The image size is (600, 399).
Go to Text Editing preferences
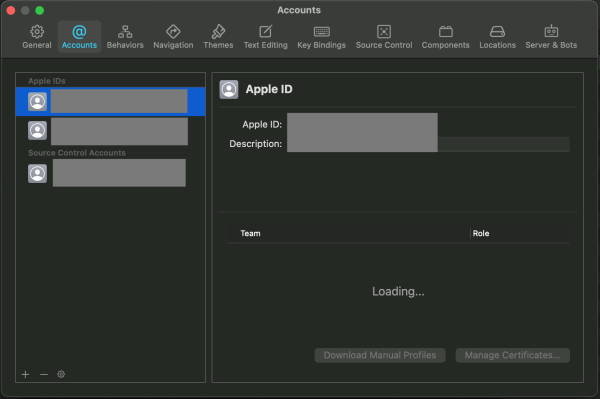click(x=266, y=37)
